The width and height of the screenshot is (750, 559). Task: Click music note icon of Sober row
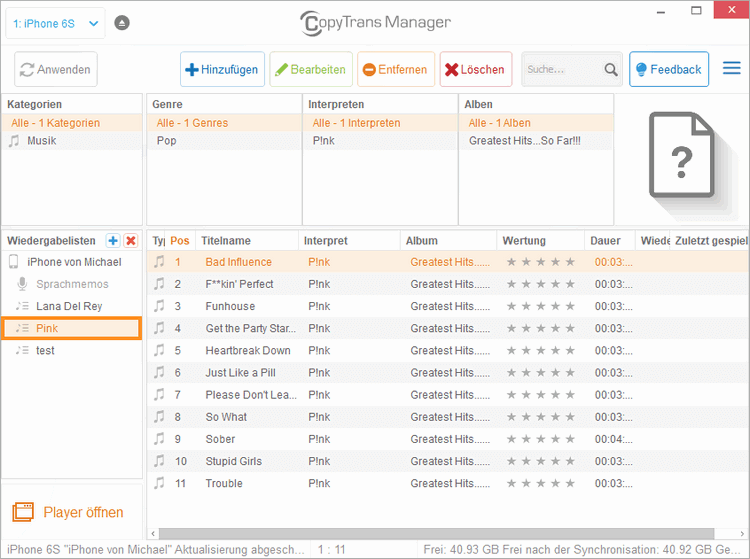(x=159, y=438)
